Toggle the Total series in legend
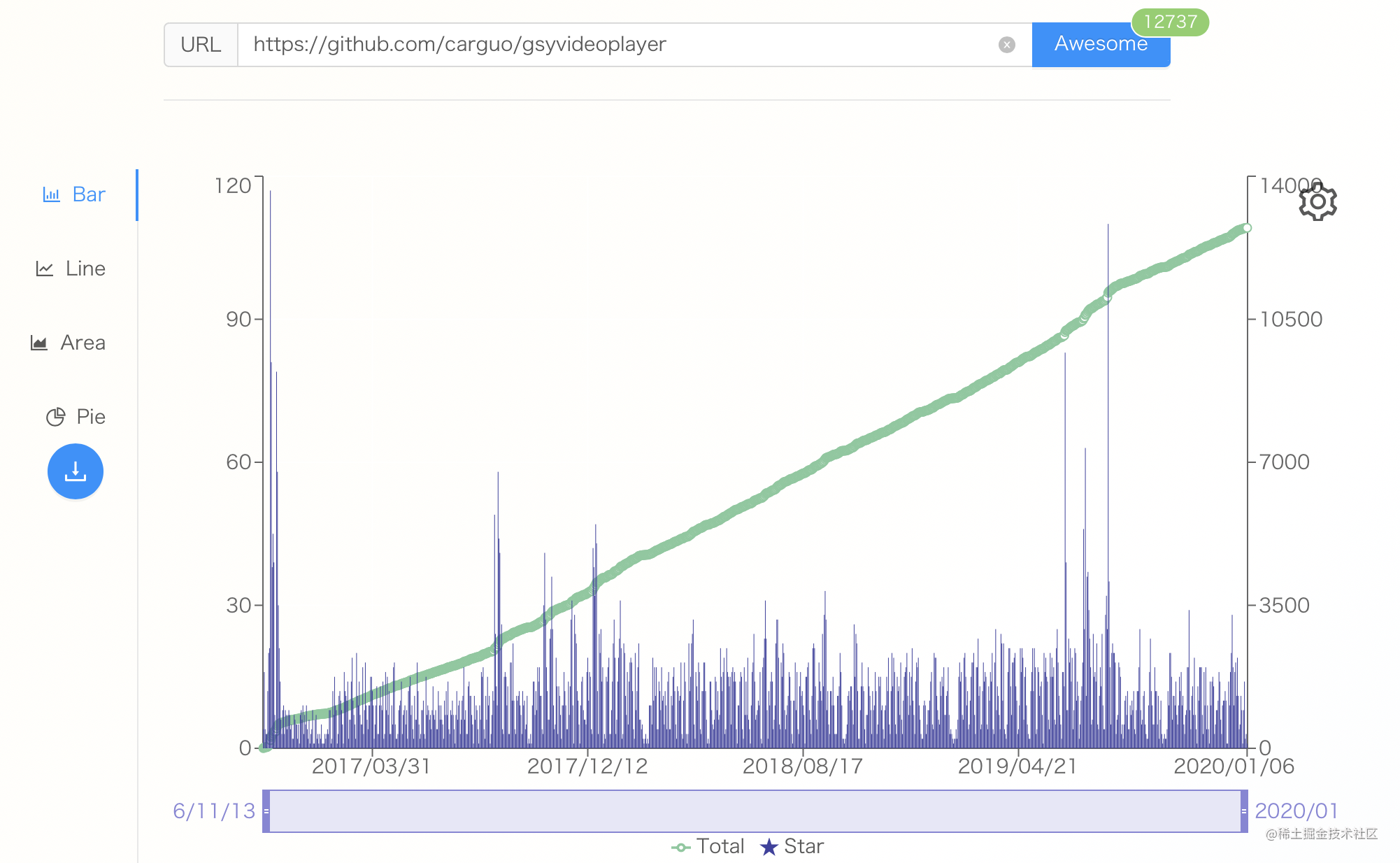The image size is (1400, 863). (708, 847)
